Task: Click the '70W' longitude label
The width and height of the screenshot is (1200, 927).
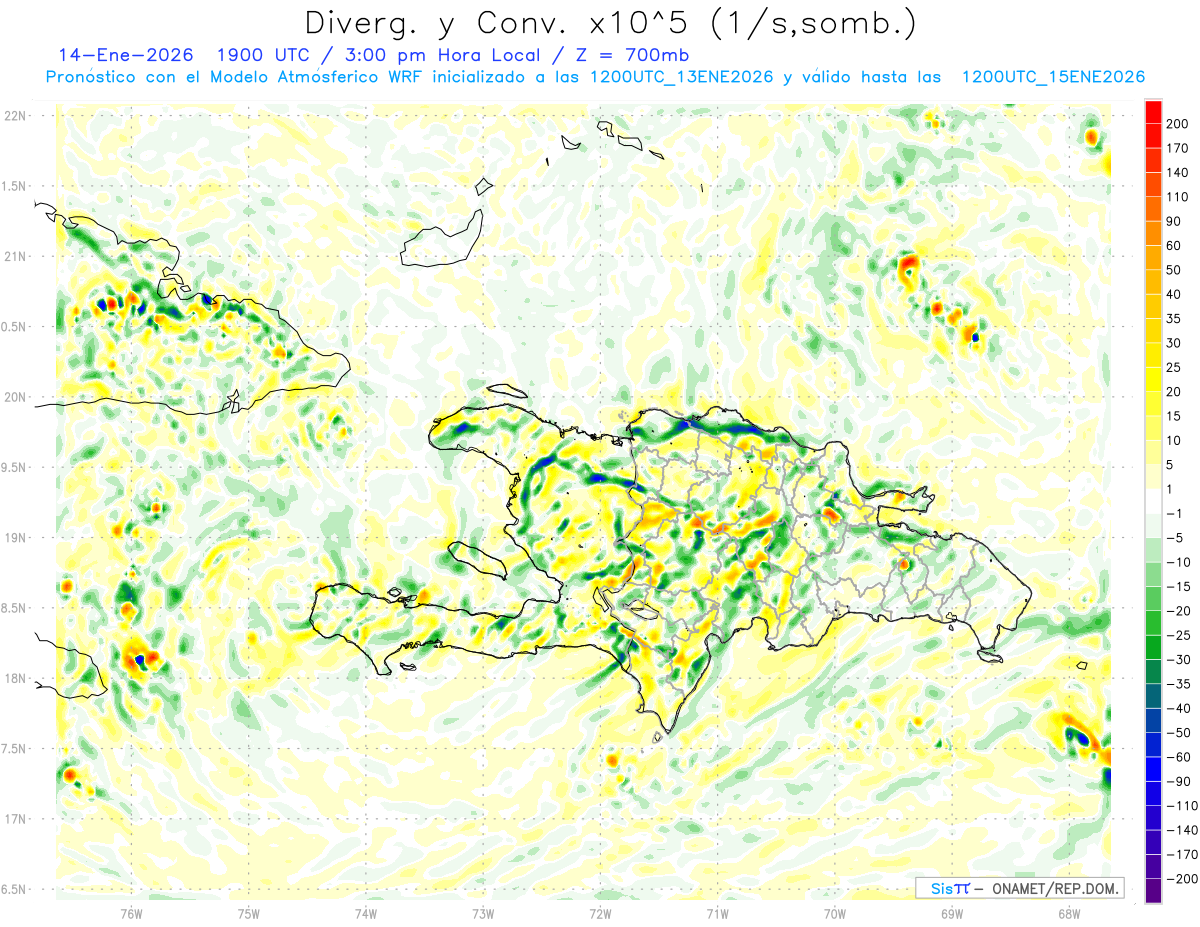Action: click(835, 913)
